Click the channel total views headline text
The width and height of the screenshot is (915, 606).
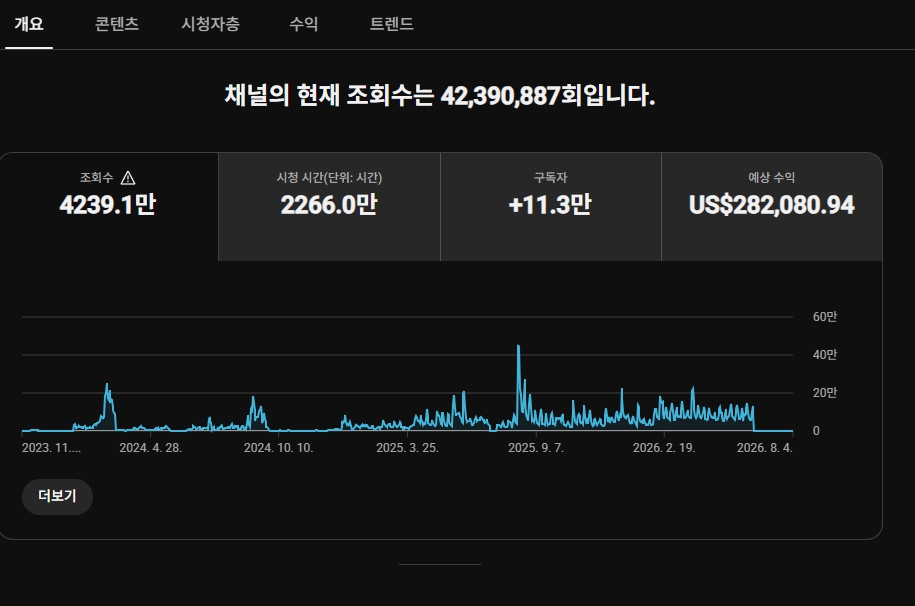click(440, 95)
